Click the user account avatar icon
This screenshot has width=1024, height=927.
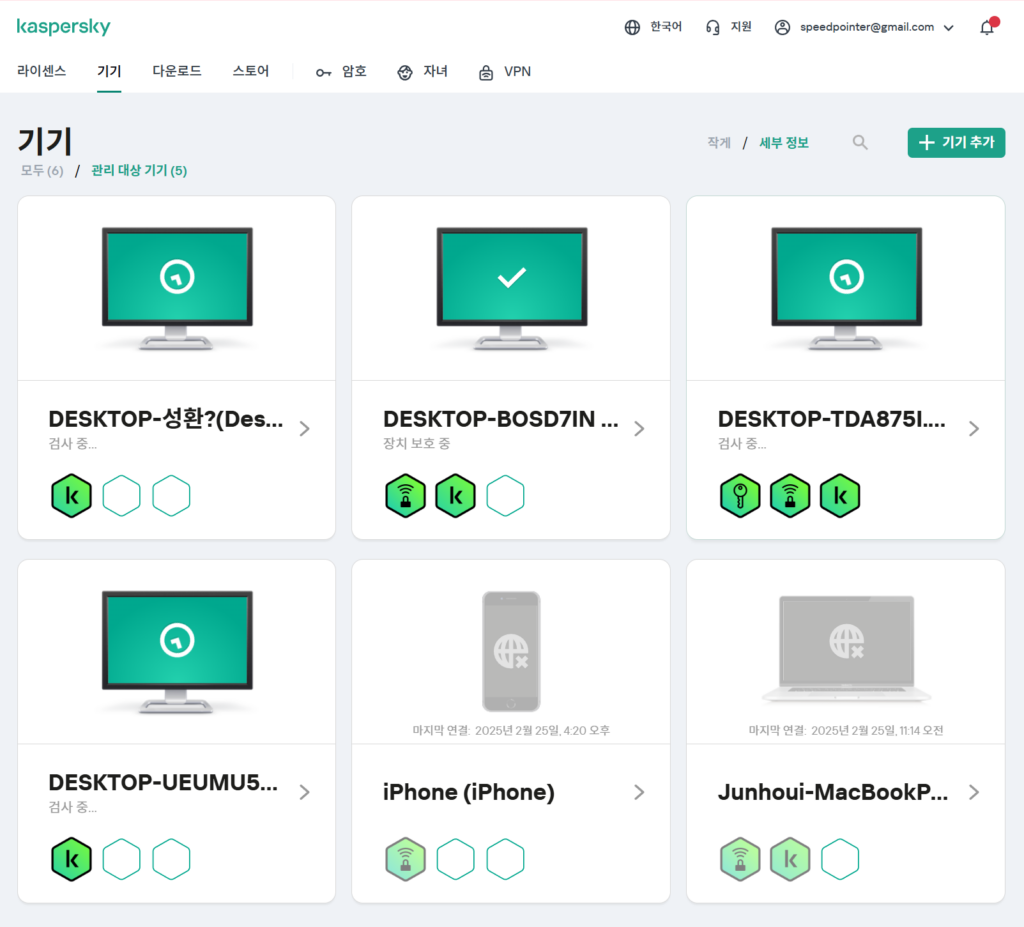coord(782,27)
